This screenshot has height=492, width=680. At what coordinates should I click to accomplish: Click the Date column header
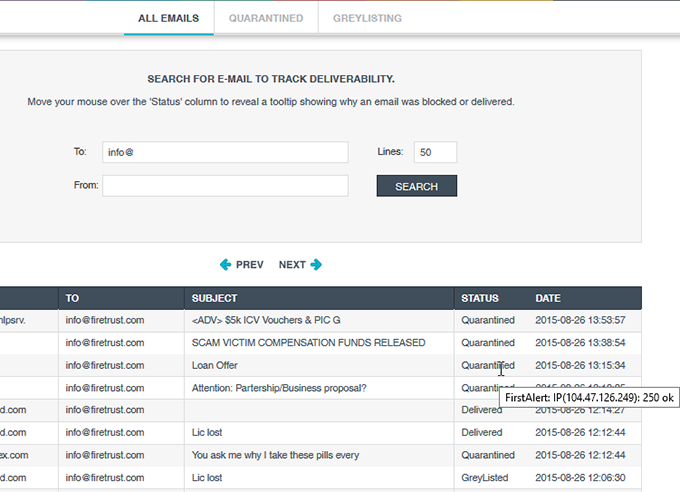(x=548, y=298)
